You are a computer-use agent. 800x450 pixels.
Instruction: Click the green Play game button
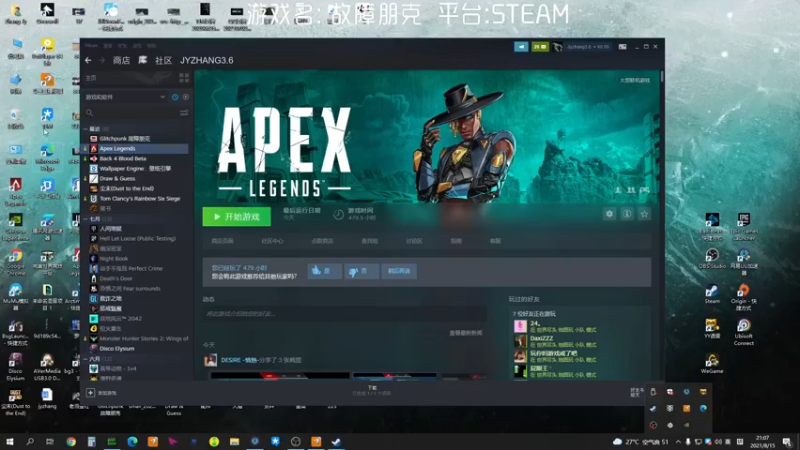click(x=237, y=217)
